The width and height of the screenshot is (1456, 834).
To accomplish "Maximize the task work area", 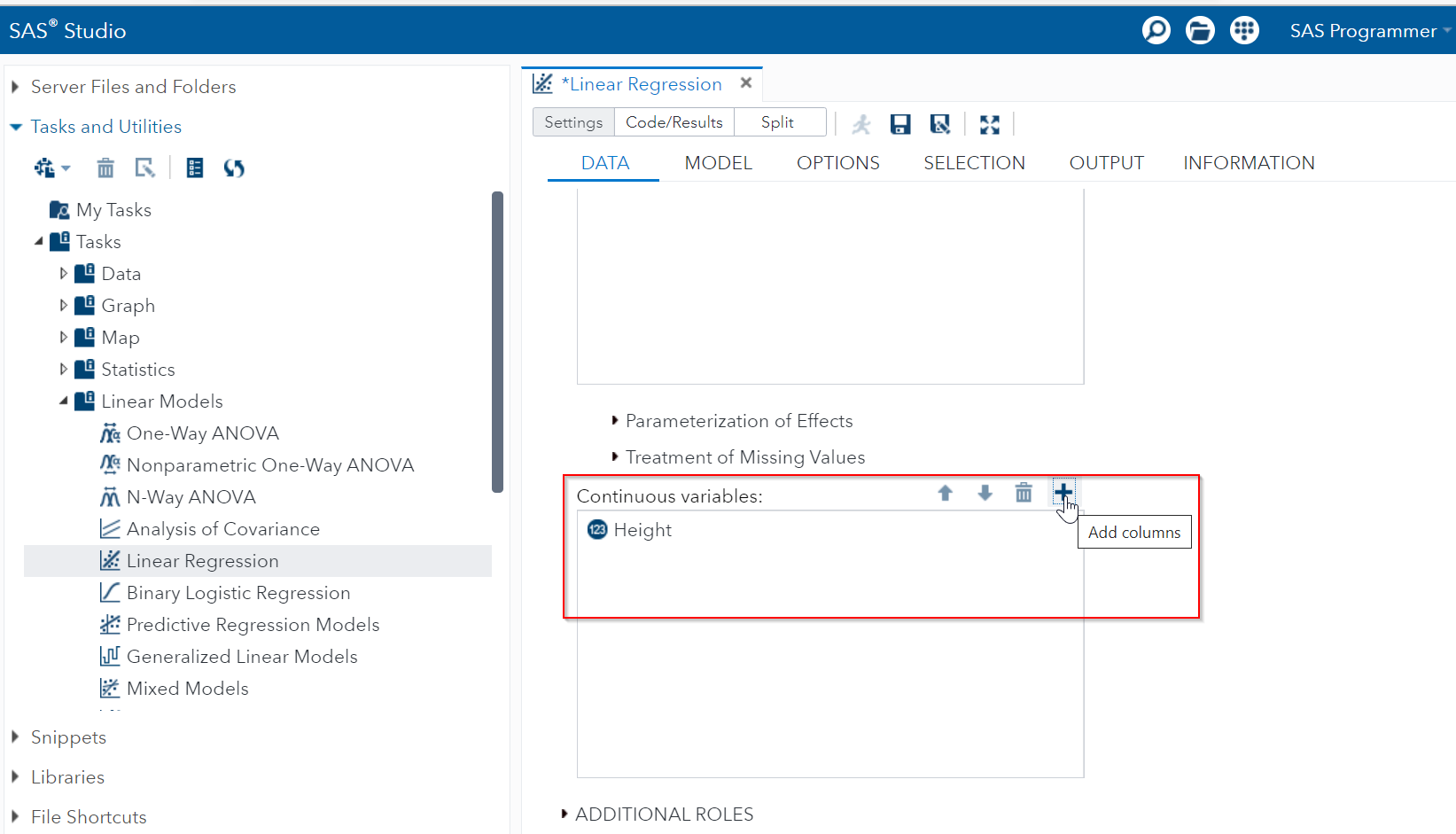I will coord(990,124).
